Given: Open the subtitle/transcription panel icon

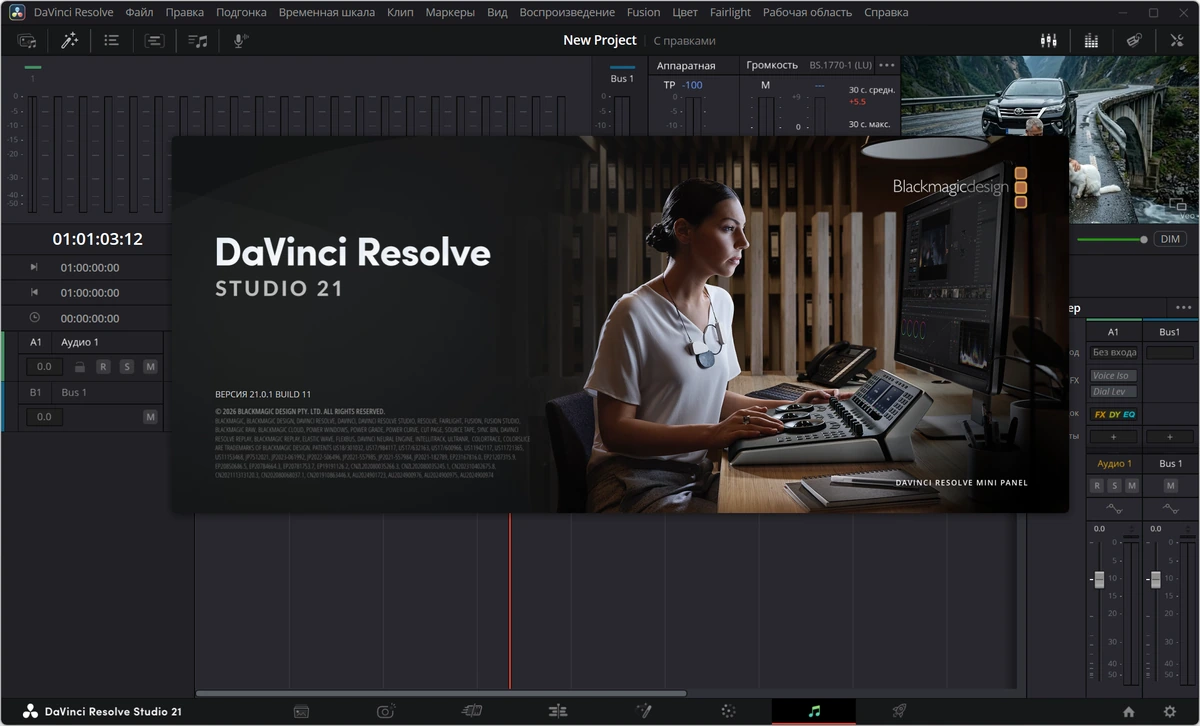Looking at the screenshot, I should 154,41.
